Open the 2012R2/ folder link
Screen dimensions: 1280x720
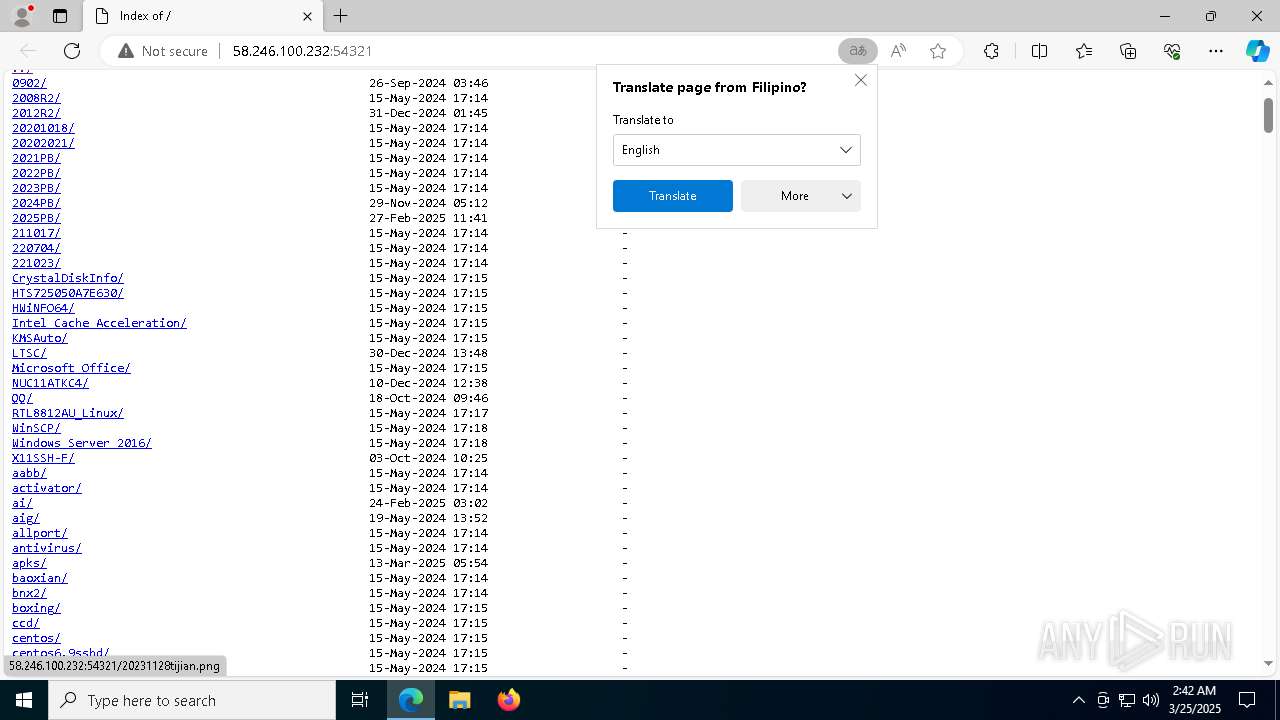36,113
